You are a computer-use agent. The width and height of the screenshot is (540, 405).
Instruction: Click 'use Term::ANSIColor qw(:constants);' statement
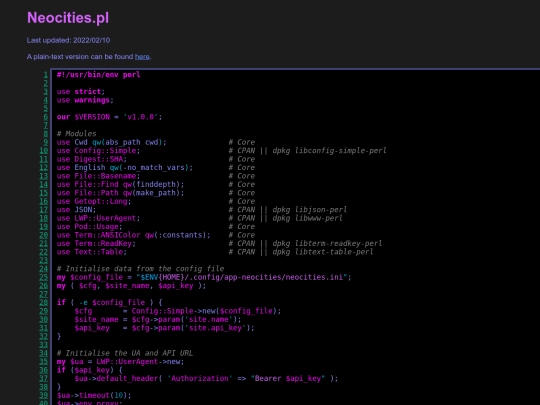point(134,235)
